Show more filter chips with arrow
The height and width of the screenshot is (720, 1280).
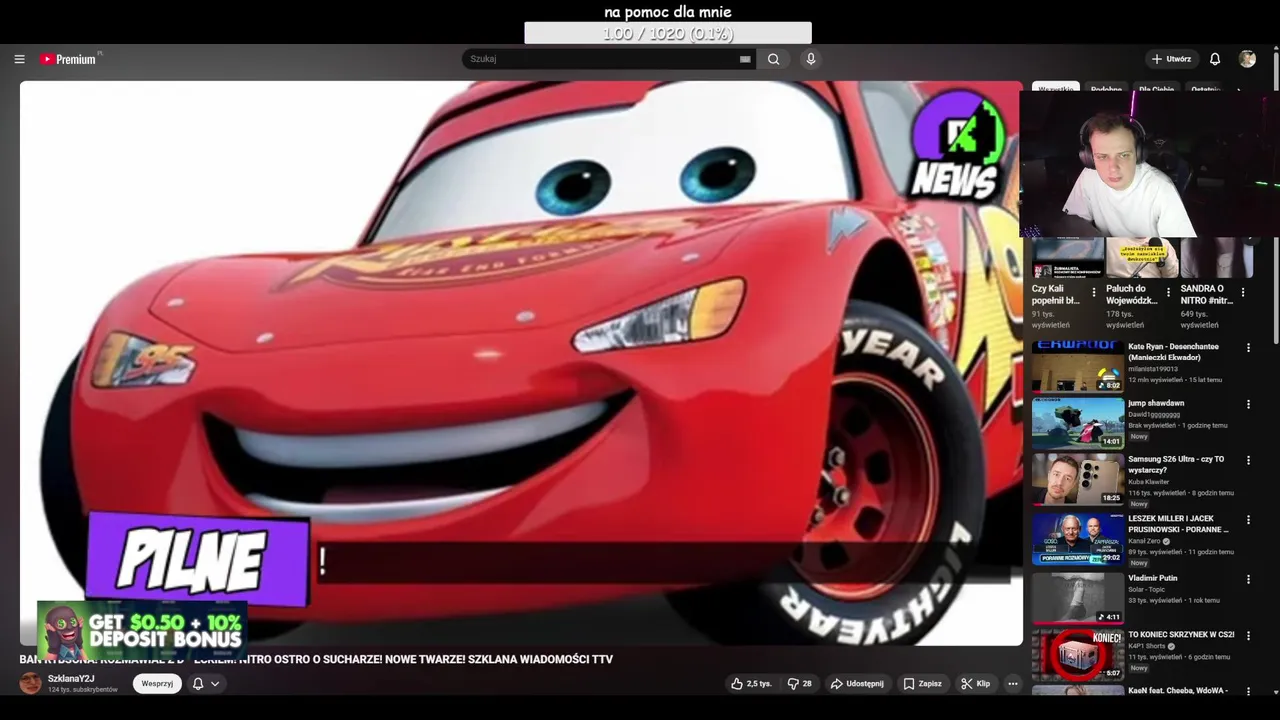(x=1239, y=89)
